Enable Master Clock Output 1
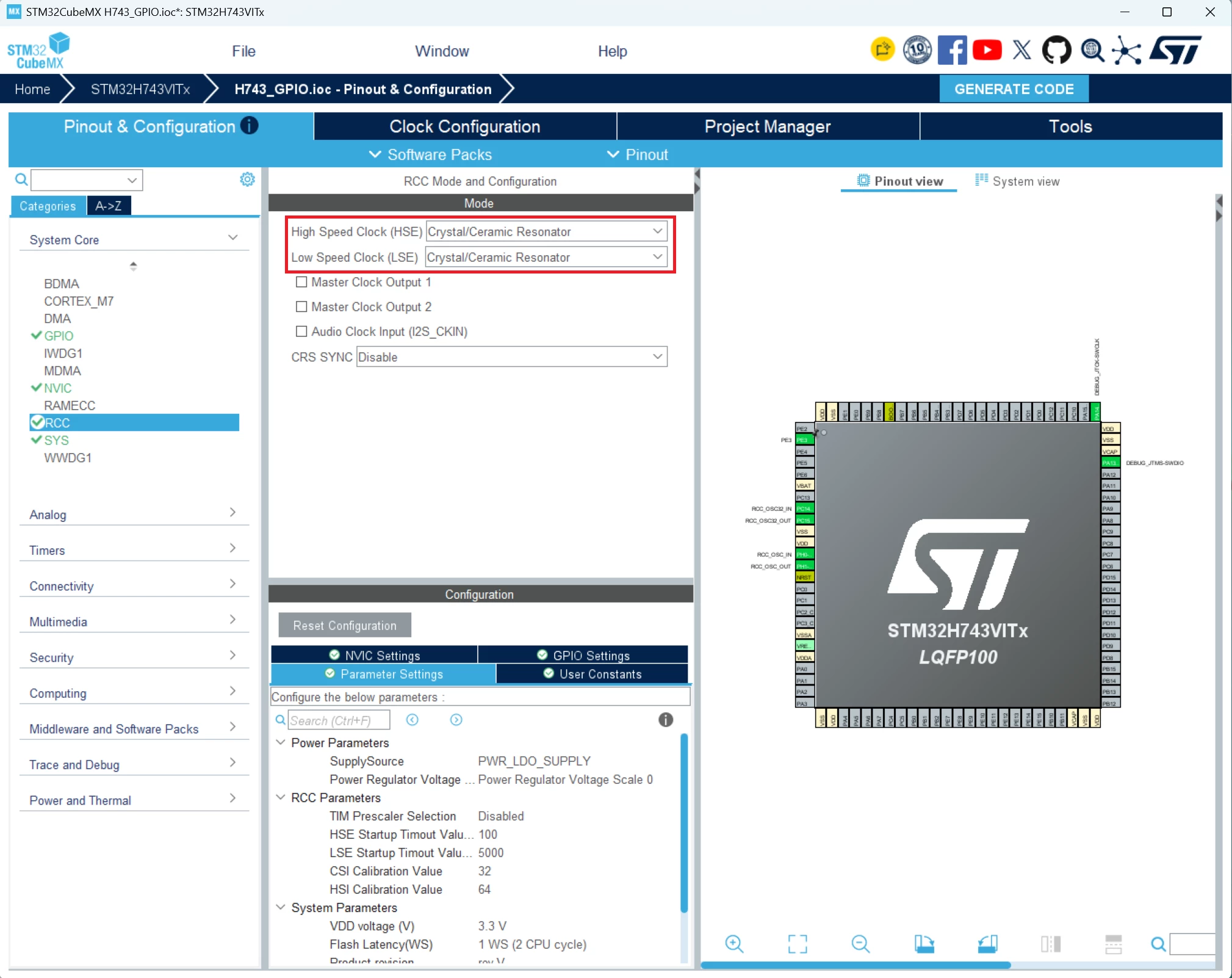 tap(301, 282)
